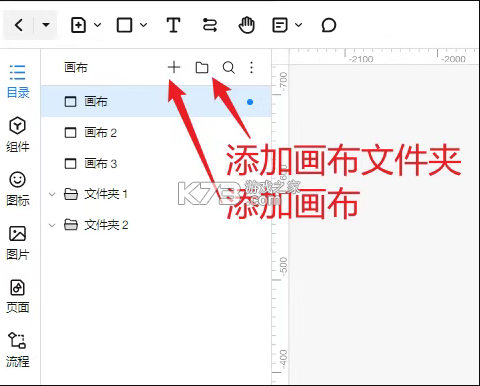Open the 页面 pages panel
The width and height of the screenshot is (480, 386).
[x=18, y=296]
